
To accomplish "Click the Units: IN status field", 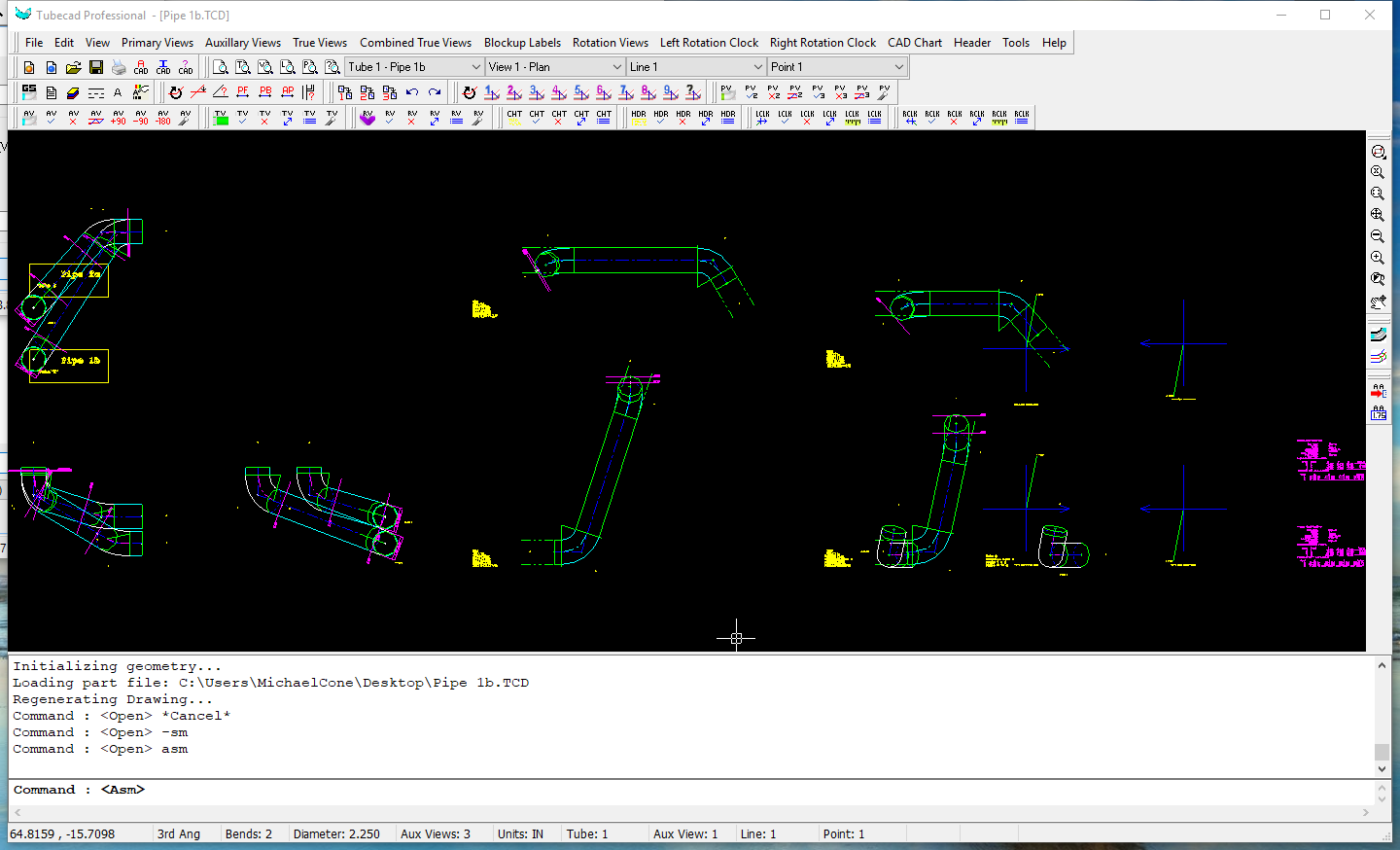I will click(520, 833).
